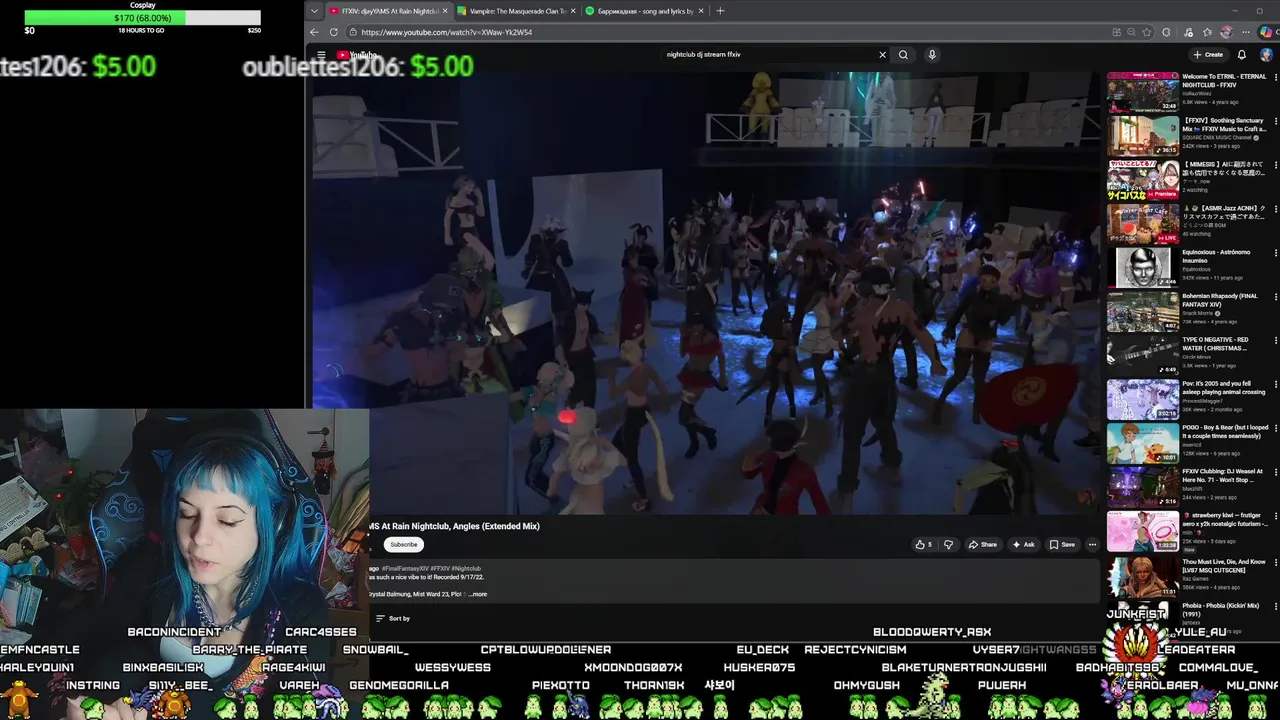Screen dimensions: 1280x720
Task: Switch to the Vampire: The Masquerade tab
Action: [518, 11]
